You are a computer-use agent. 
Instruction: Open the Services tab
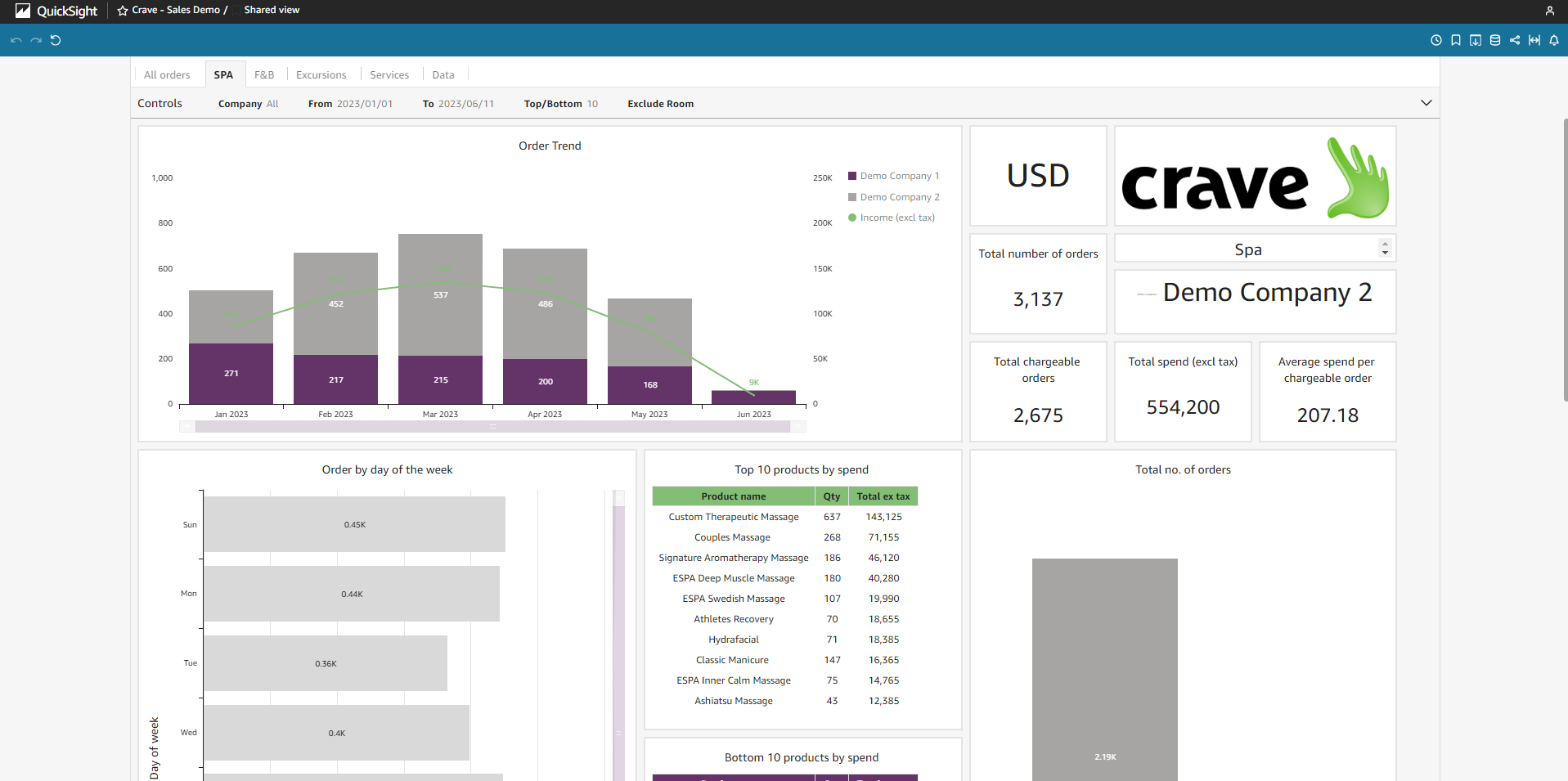pos(389,74)
